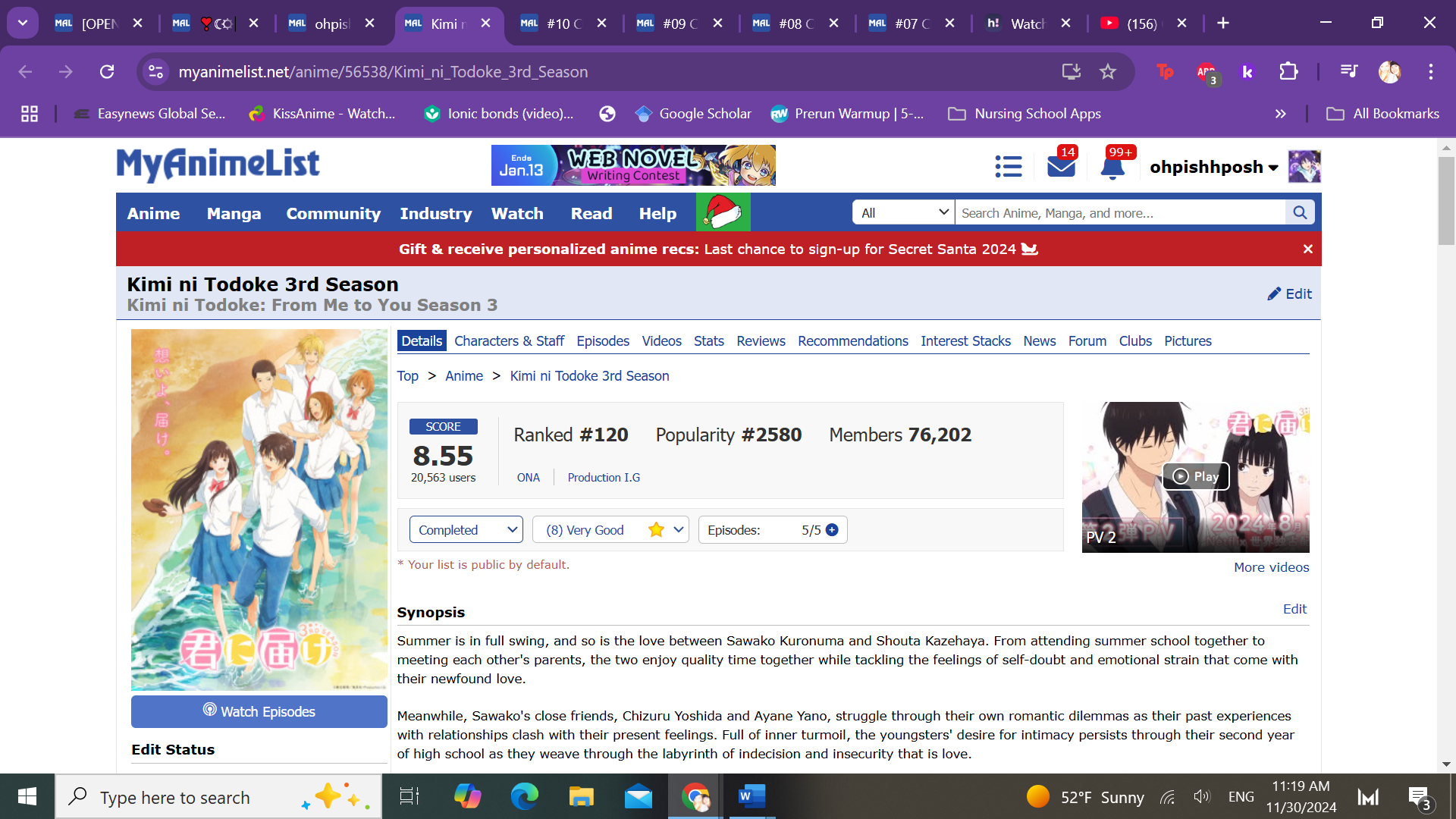The width and height of the screenshot is (1456, 819).
Task: Click the Watch Episodes button
Action: click(x=259, y=711)
